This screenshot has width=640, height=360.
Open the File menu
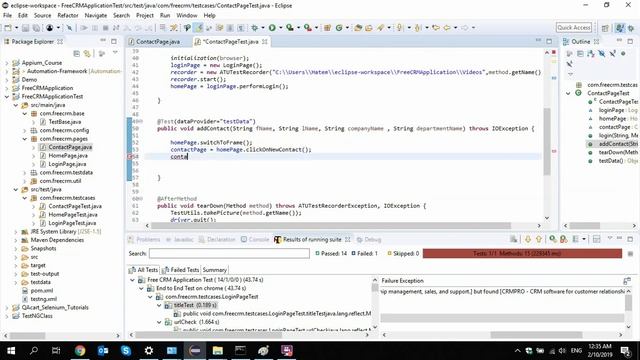tap(7, 16)
